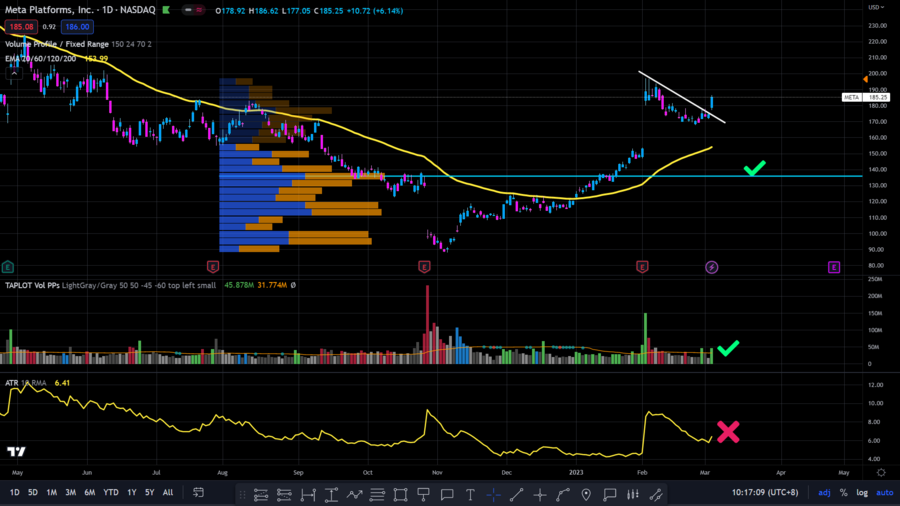Collapse the indicator legend chevron
This screenshot has height=506, width=900.
click(14, 73)
